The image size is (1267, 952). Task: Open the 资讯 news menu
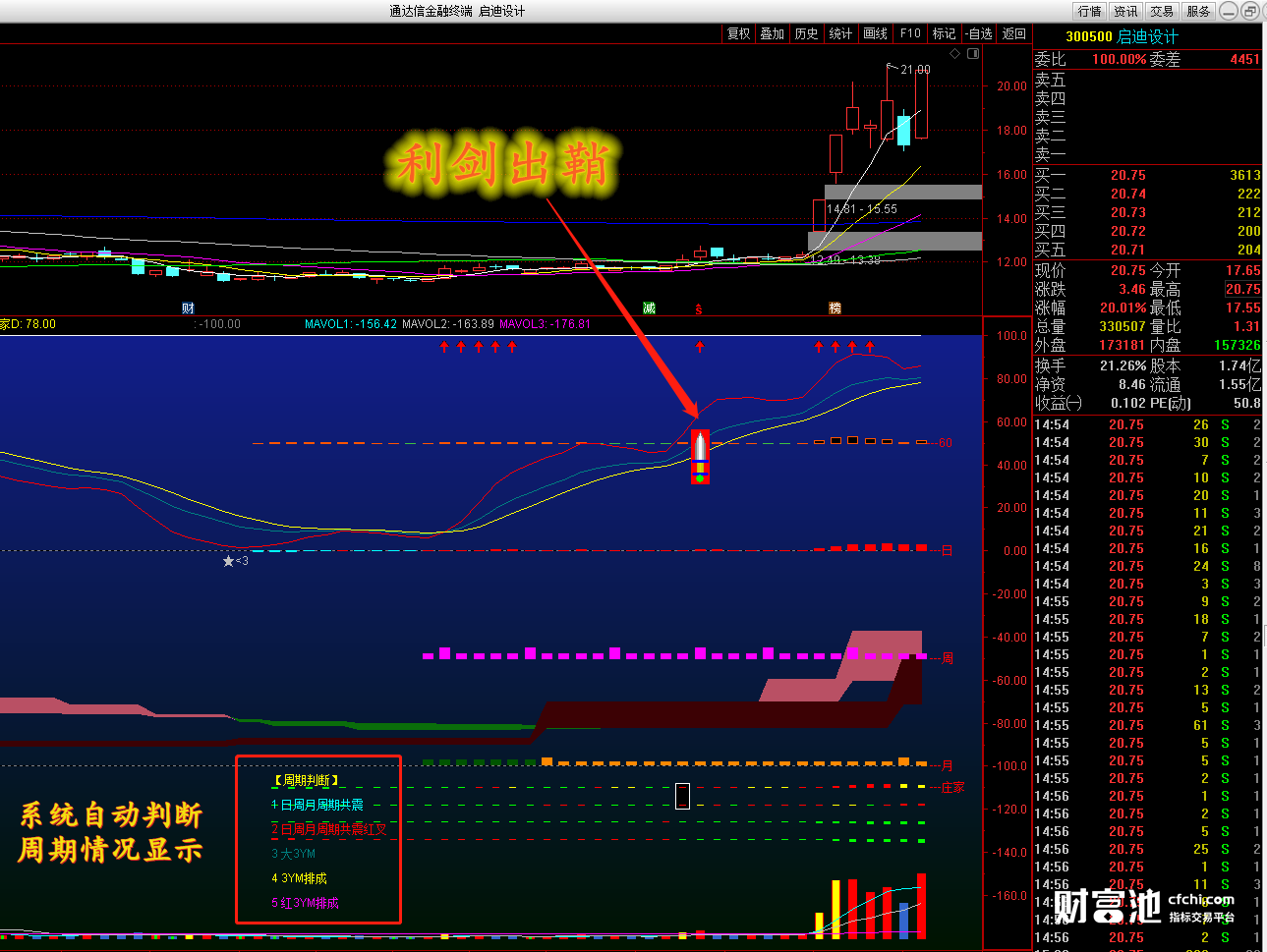[x=1126, y=11]
